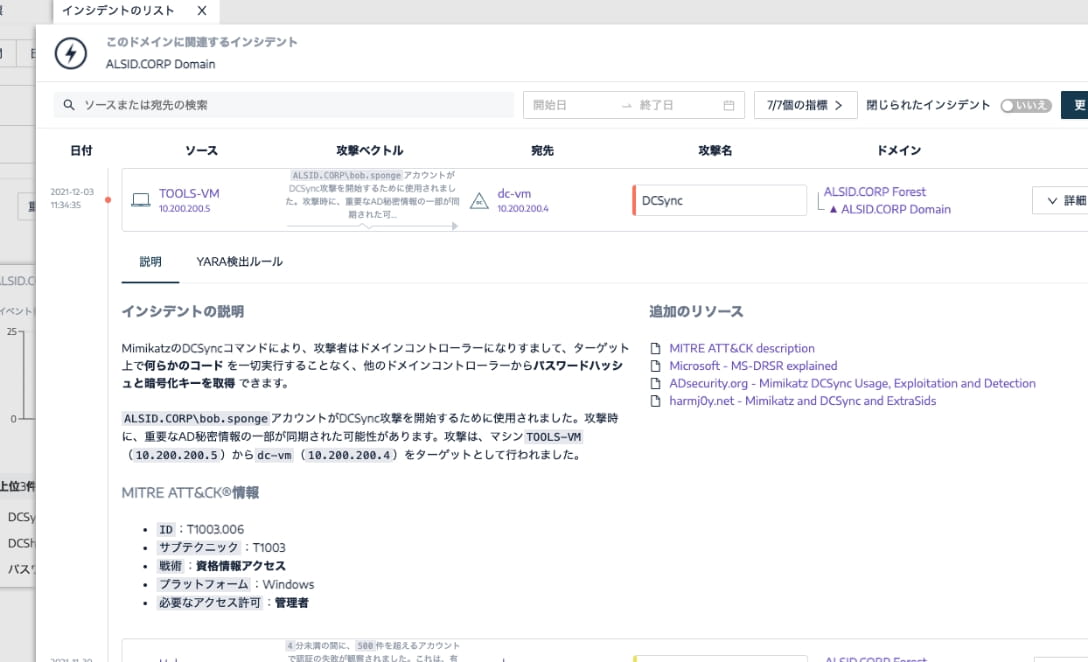Screen dimensions: 1088x662
Task: Open the ALSID.CORP Domain link in row
Action: [x=895, y=209]
